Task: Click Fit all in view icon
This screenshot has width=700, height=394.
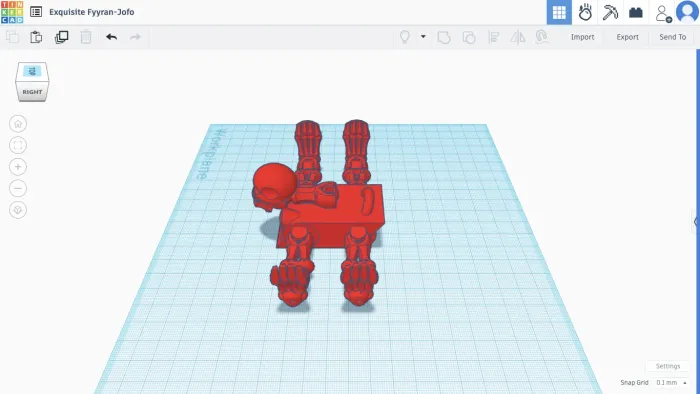Action: click(x=18, y=145)
